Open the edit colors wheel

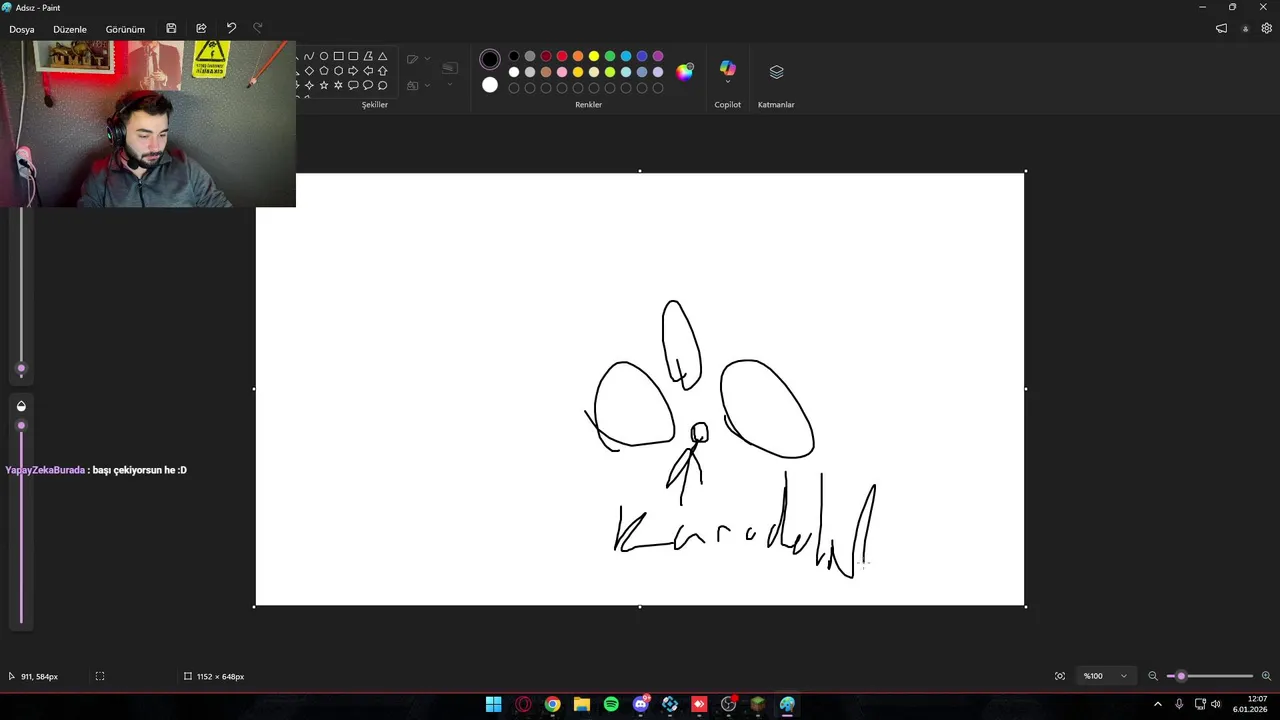pyautogui.click(x=685, y=71)
